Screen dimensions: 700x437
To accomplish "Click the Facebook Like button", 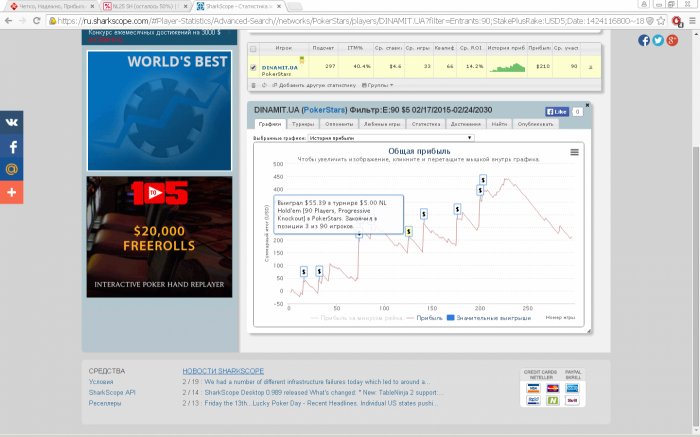I will tap(557, 112).
